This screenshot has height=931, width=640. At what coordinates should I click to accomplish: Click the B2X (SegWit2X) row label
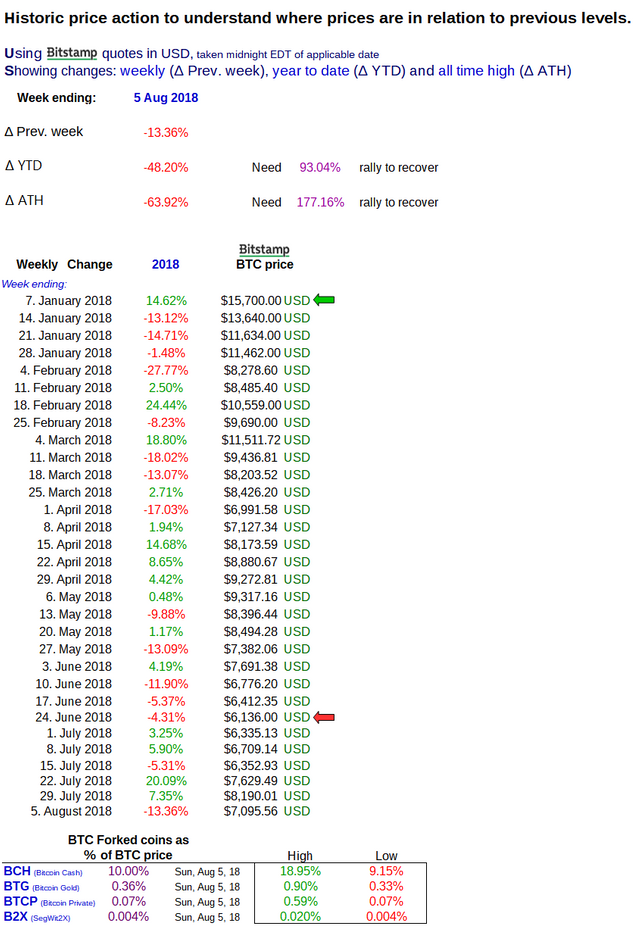[37, 917]
